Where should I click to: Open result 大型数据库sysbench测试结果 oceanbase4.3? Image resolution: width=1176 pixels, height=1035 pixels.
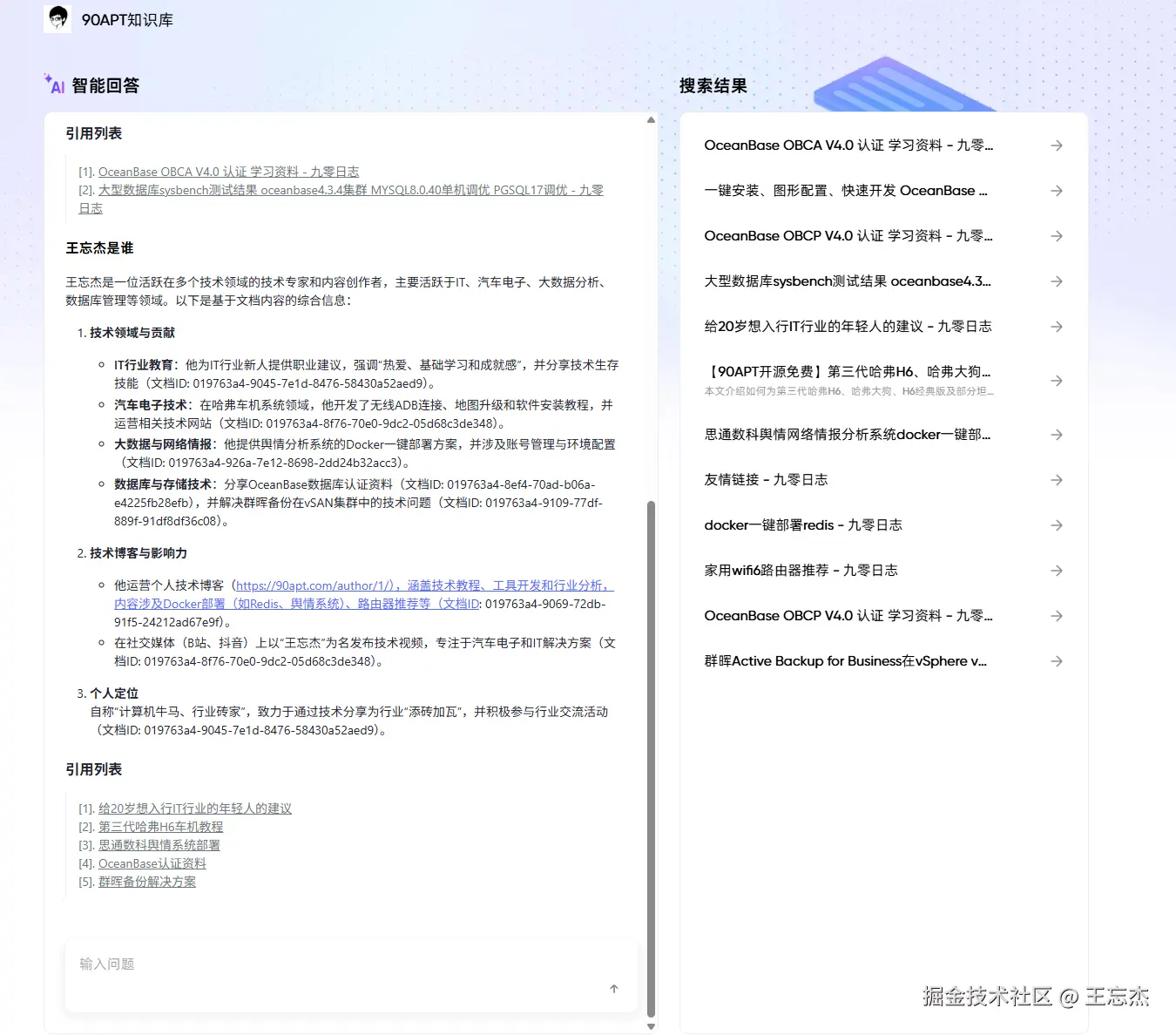pos(848,281)
